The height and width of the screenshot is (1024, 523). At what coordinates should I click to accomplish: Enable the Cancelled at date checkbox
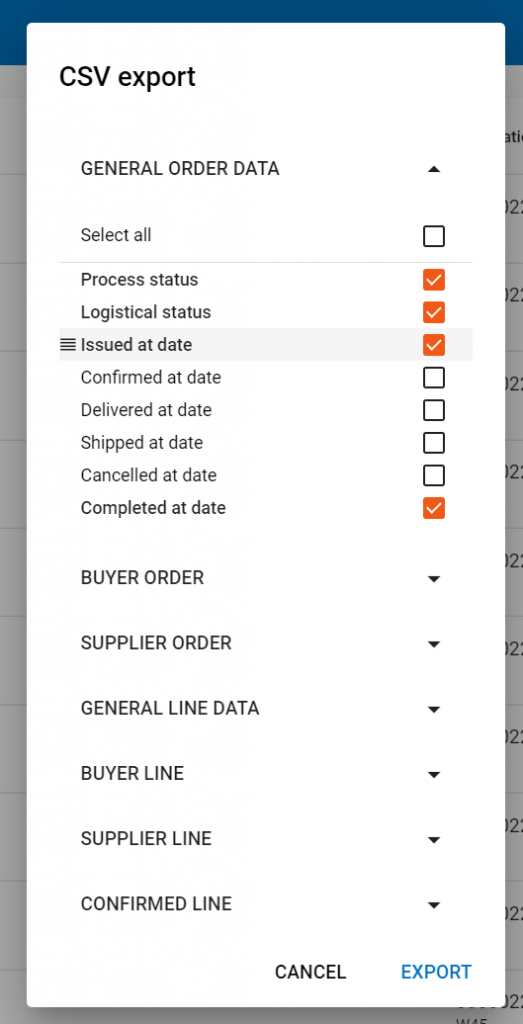click(434, 475)
